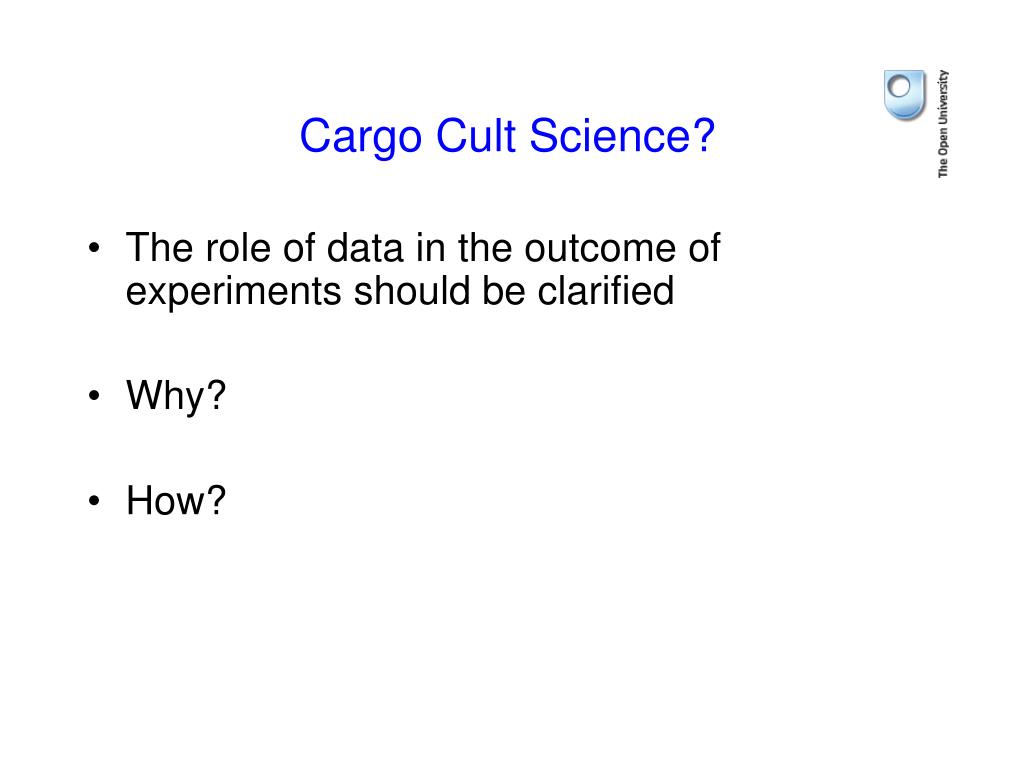
Task: Click the word 'Cargo' in the title
Action: pyautogui.click(x=360, y=137)
